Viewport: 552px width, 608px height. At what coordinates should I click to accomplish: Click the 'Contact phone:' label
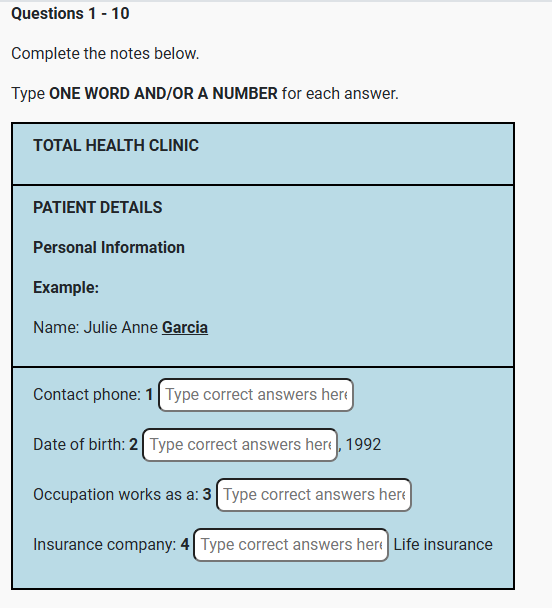point(87,395)
